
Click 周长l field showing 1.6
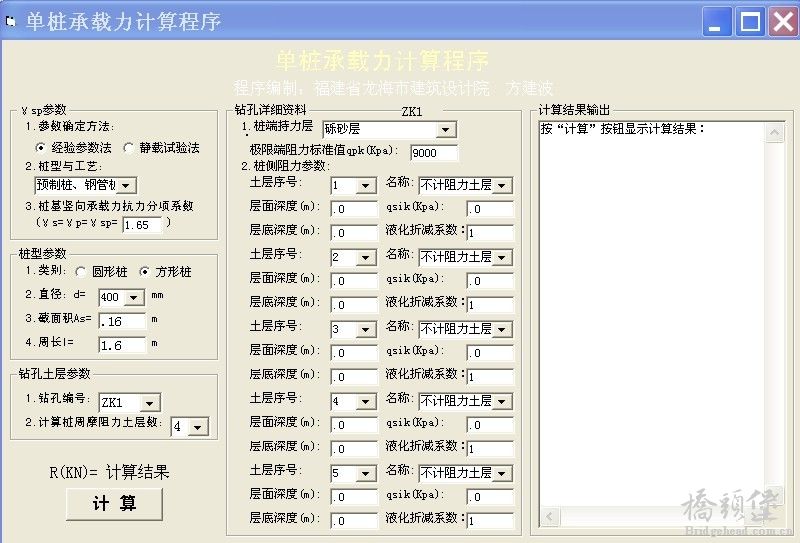[x=122, y=345]
